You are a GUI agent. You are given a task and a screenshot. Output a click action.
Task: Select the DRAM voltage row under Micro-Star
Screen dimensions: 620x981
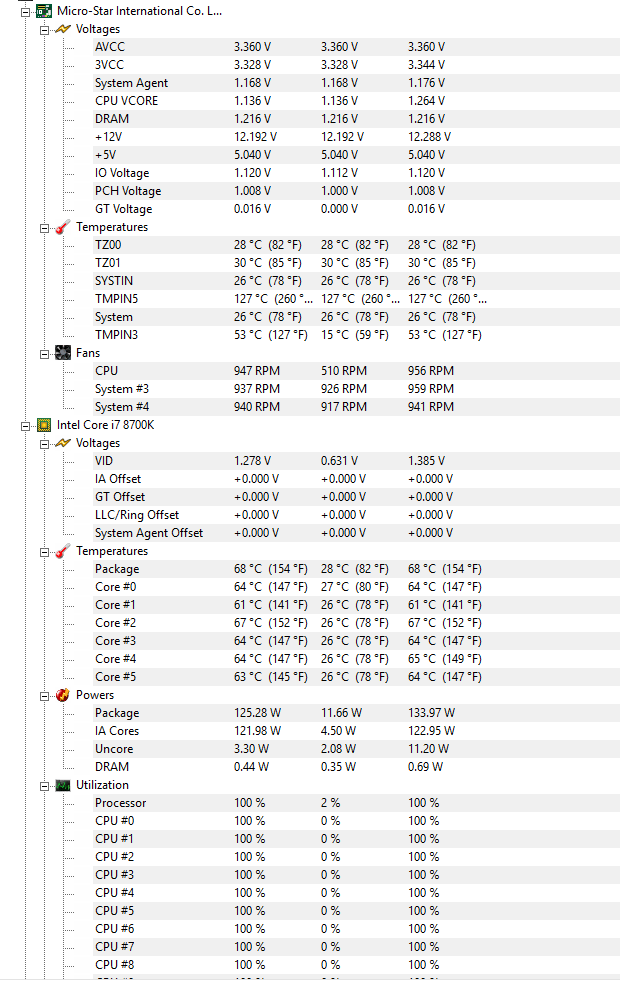(x=357, y=119)
